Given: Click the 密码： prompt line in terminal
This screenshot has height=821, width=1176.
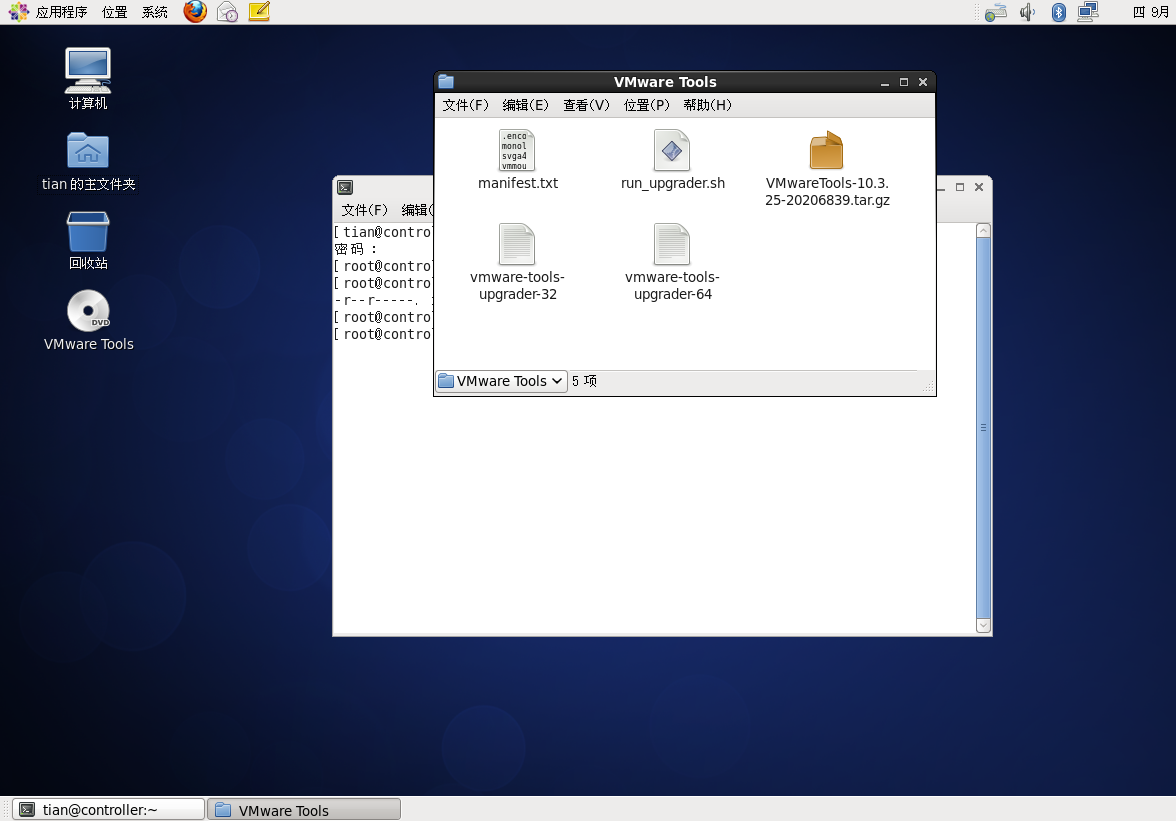Looking at the screenshot, I should coord(356,250).
